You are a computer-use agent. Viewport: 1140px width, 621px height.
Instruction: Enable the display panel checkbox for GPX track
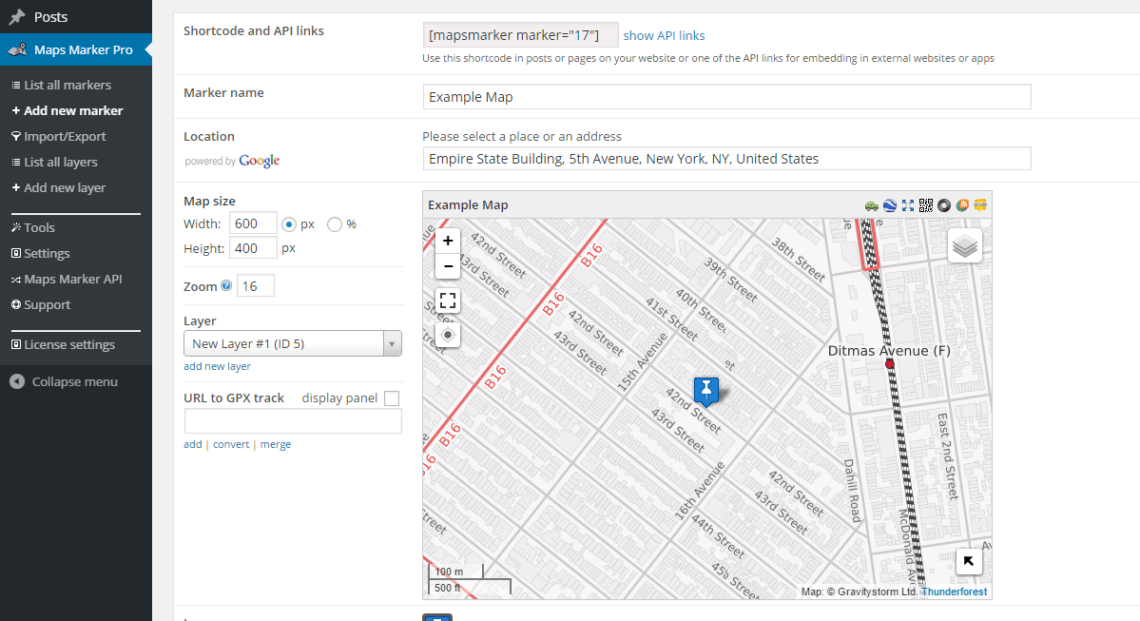pos(391,398)
